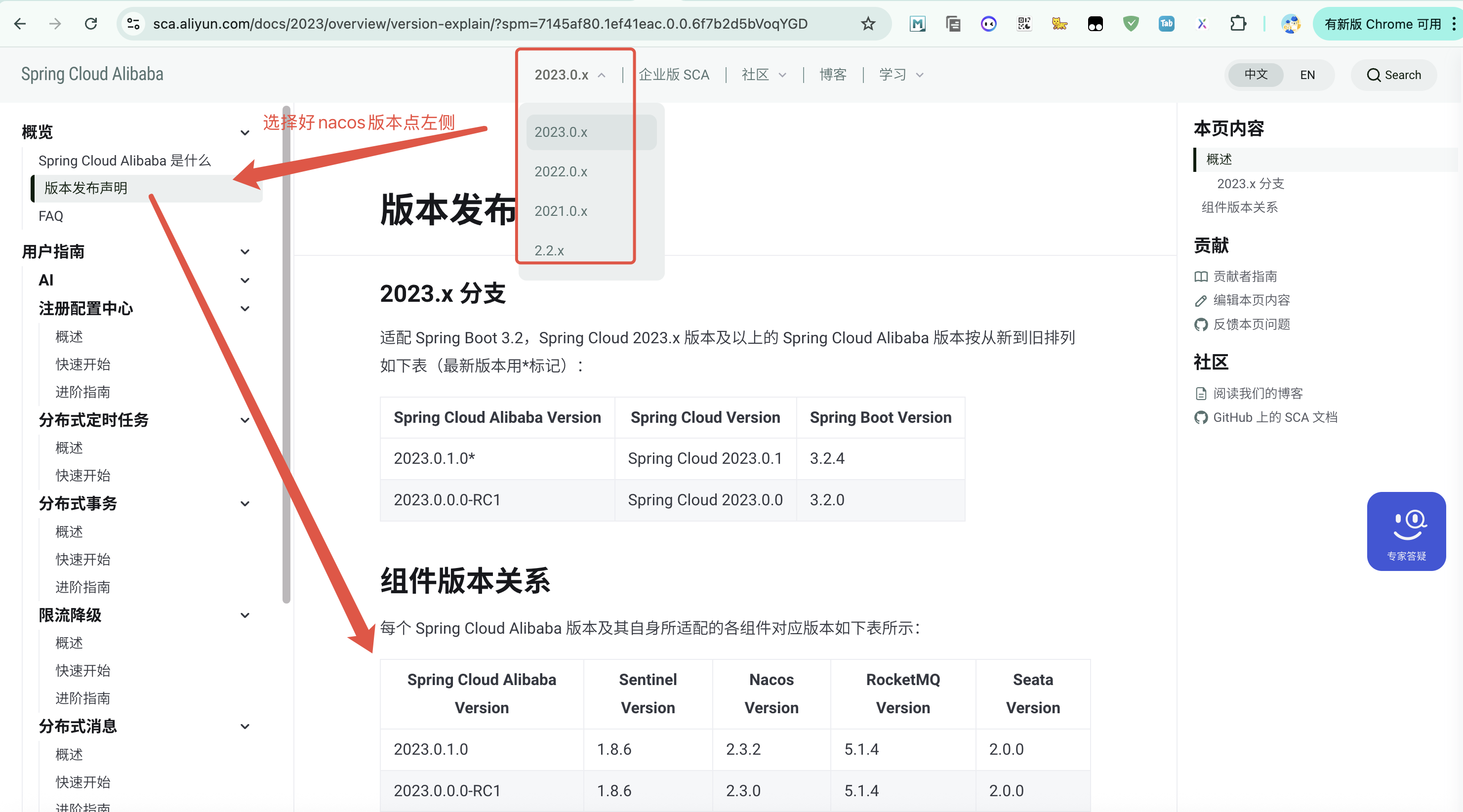Collapse 分布式事务 section chevron
This screenshot has width=1463, height=812.
click(x=245, y=504)
